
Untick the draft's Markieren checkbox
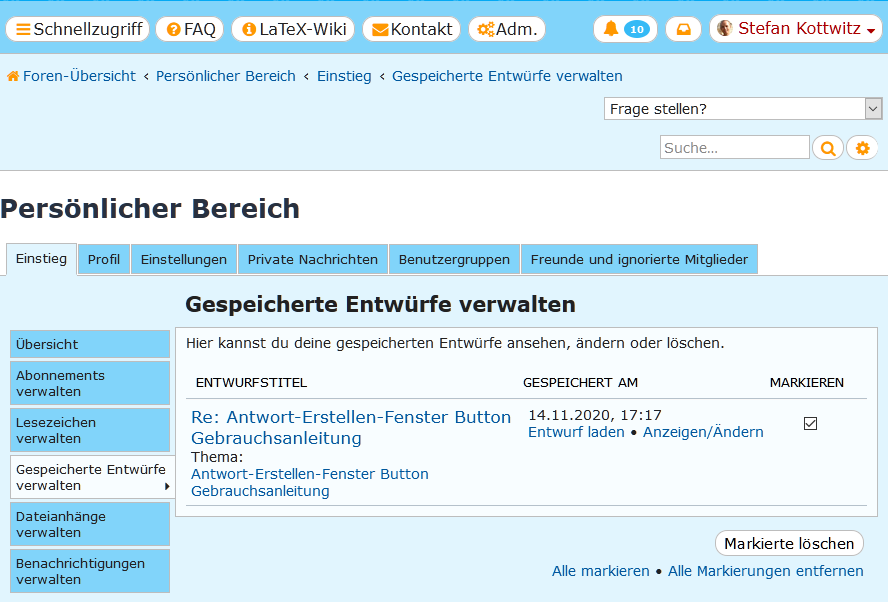point(810,424)
